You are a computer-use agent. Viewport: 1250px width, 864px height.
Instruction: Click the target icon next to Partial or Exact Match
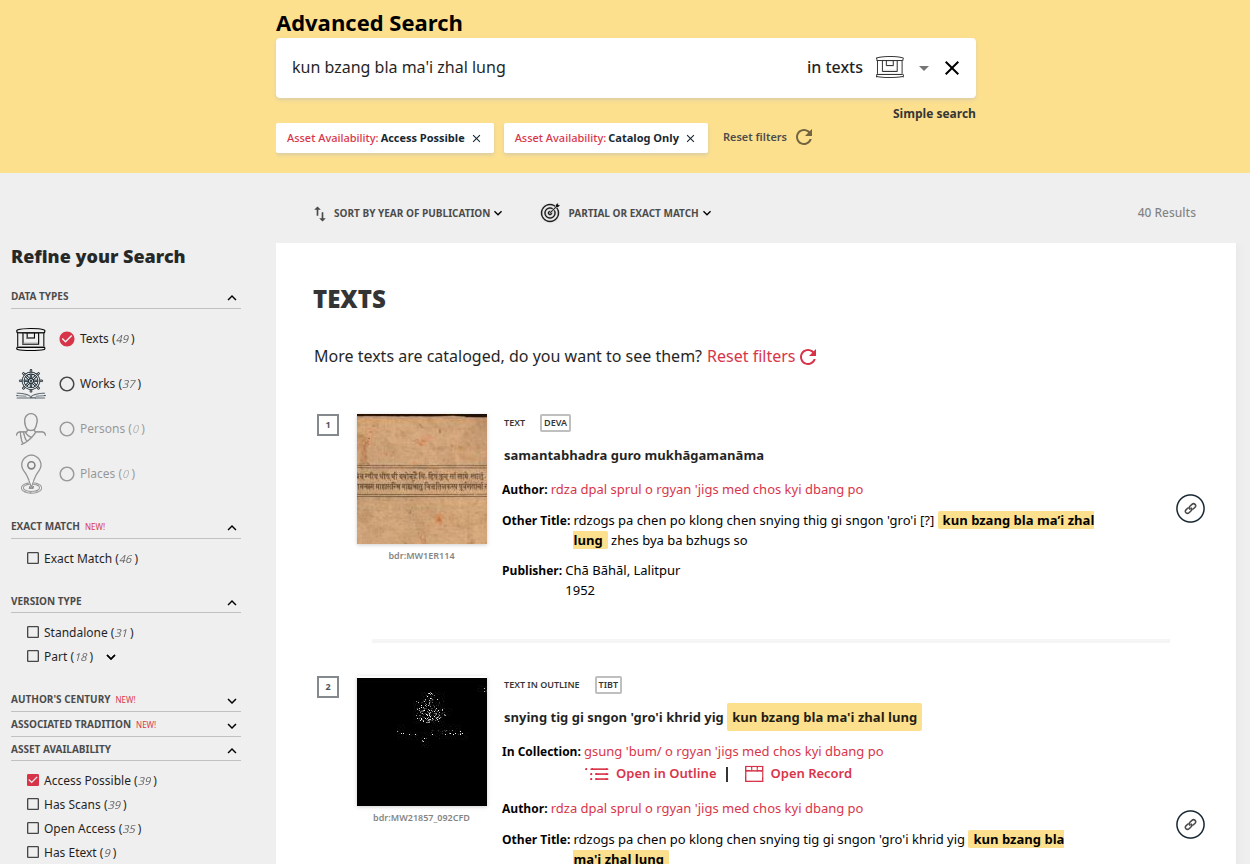[x=549, y=212]
